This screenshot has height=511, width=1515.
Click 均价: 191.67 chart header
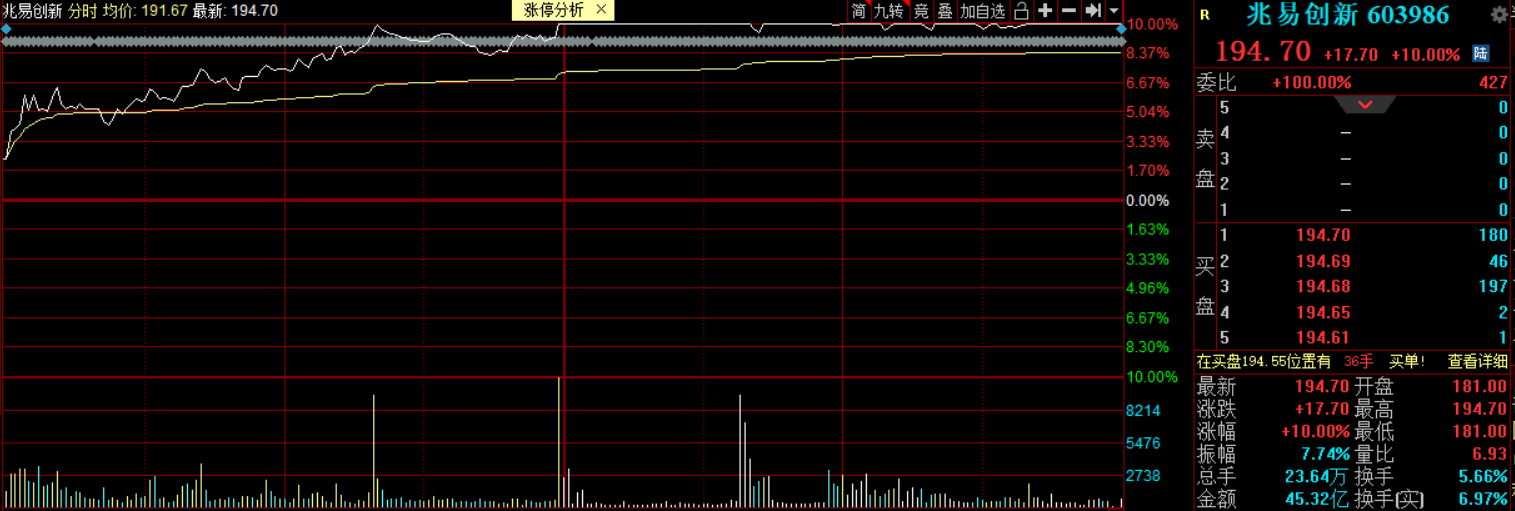click(x=146, y=11)
